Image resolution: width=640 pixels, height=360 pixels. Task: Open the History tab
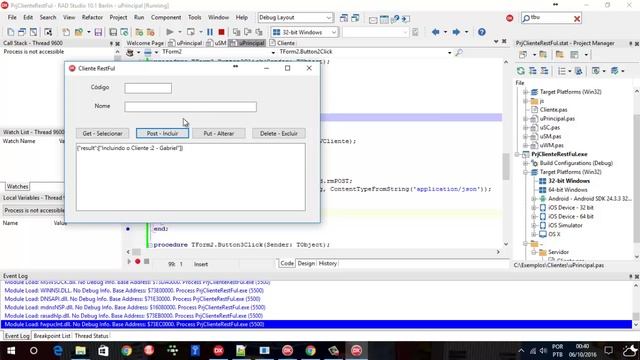(x=327, y=264)
